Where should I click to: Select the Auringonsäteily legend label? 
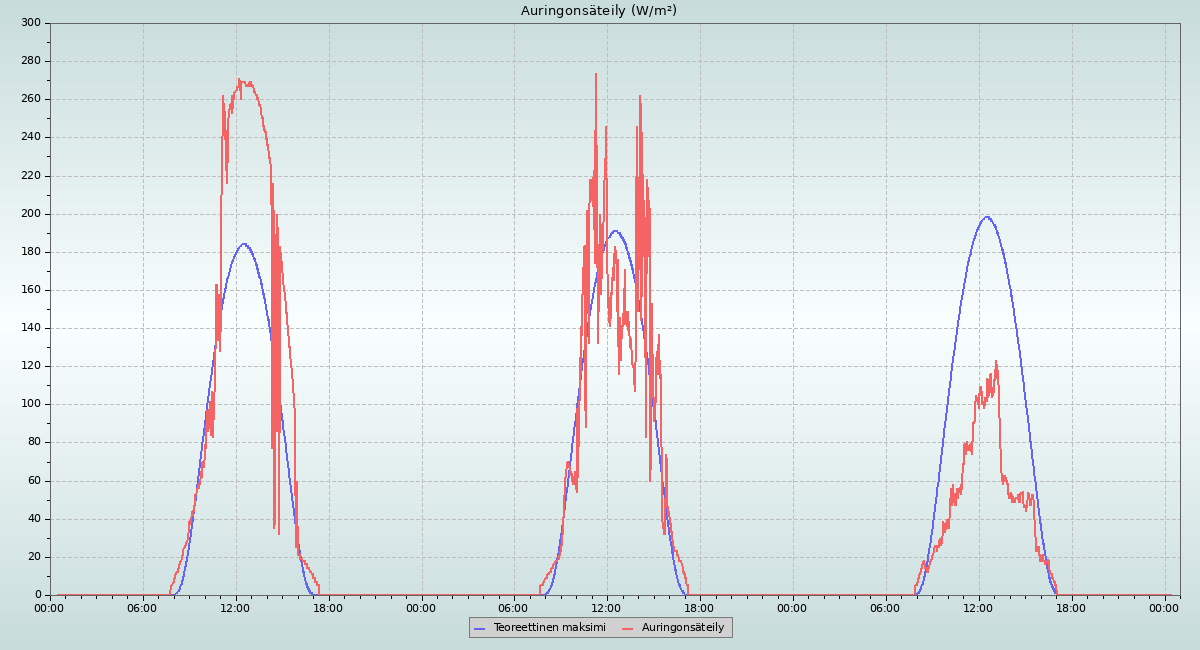(683, 628)
